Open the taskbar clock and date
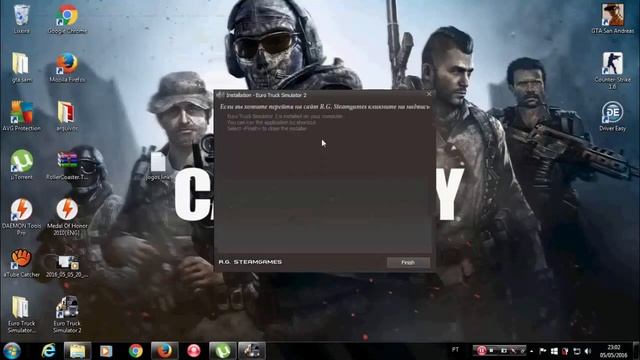 click(614, 351)
